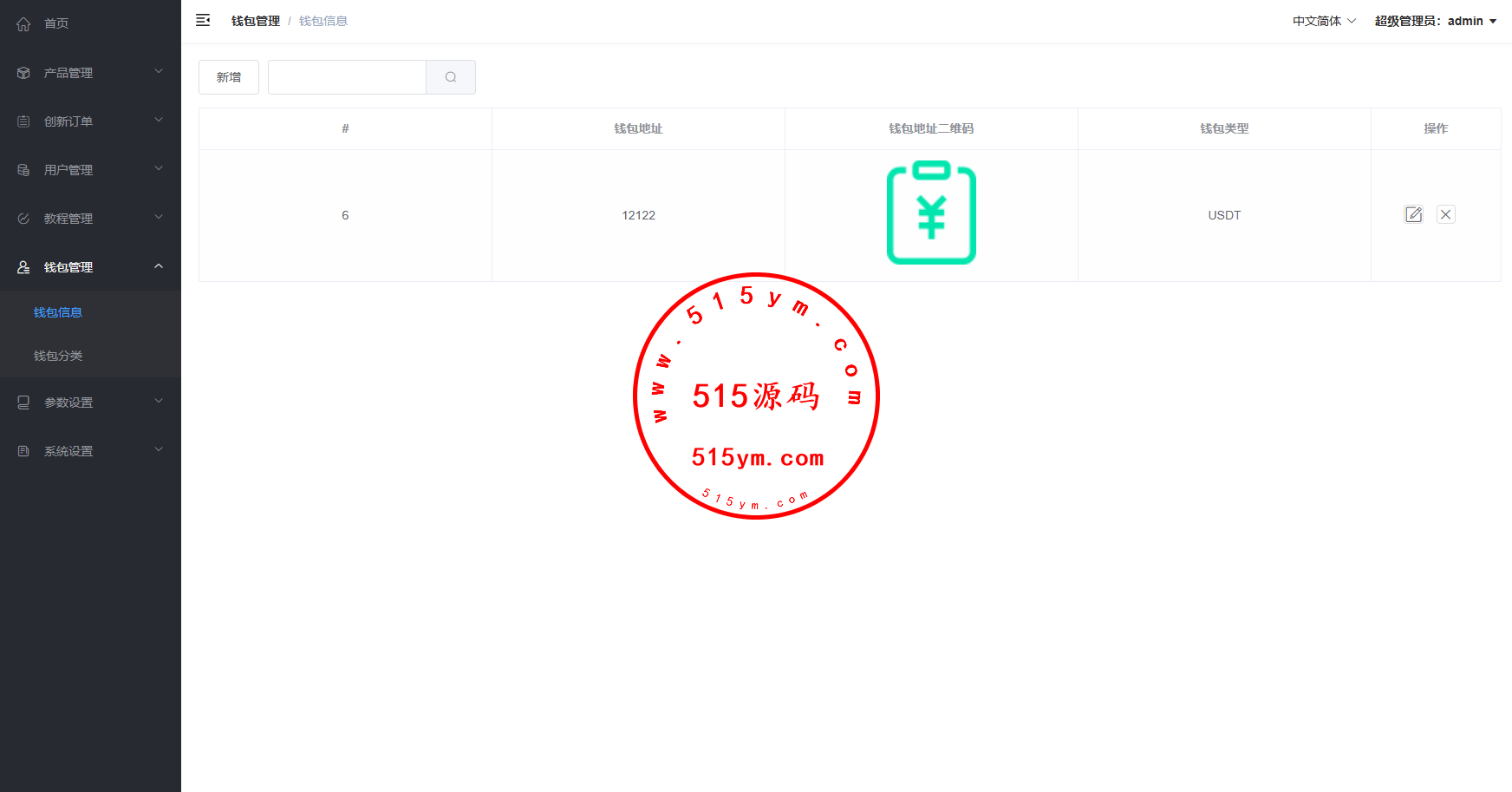Open the 中文简体 language dropdown
This screenshot has height=792, width=1512.
click(x=1324, y=21)
